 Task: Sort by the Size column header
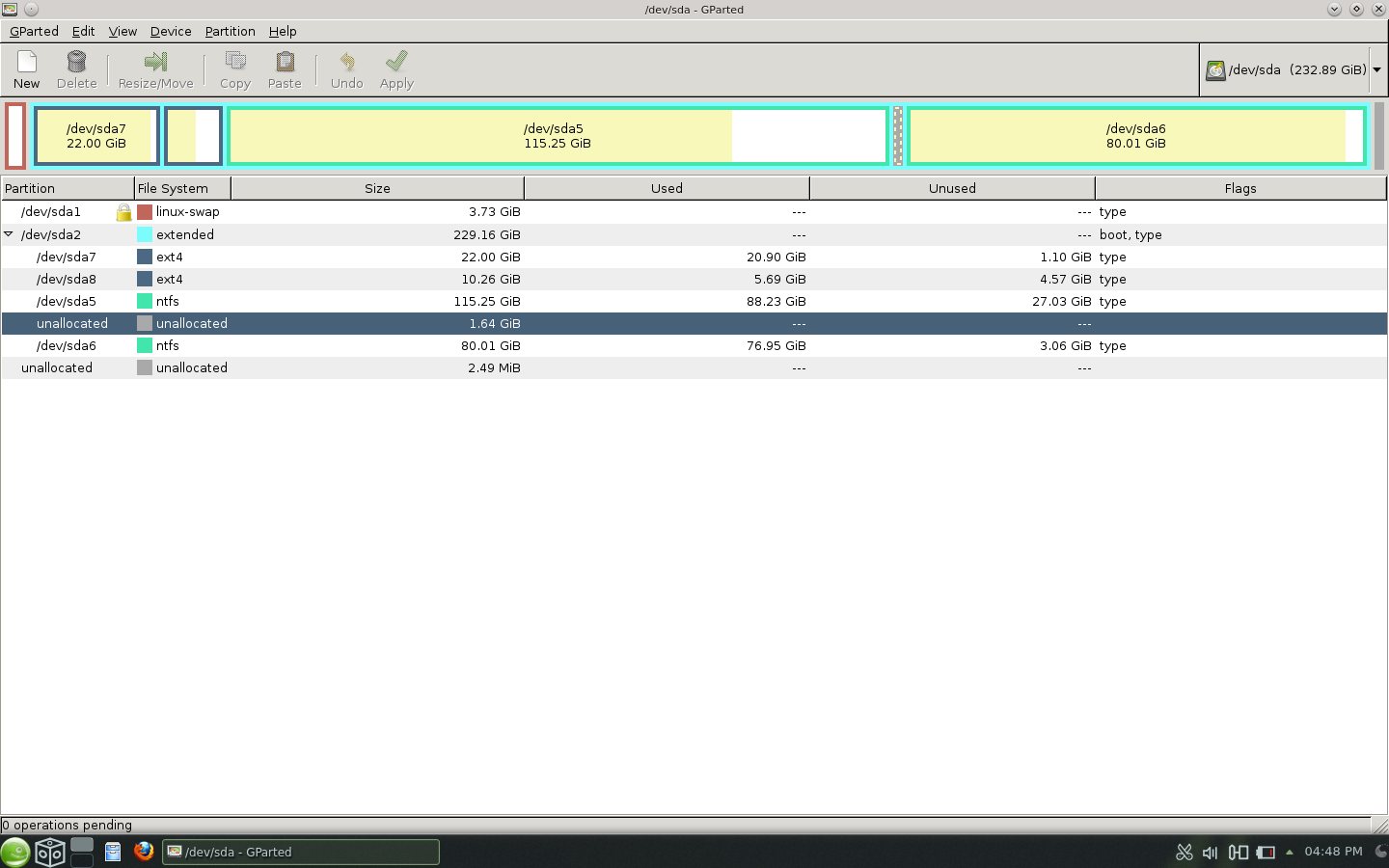tap(377, 188)
